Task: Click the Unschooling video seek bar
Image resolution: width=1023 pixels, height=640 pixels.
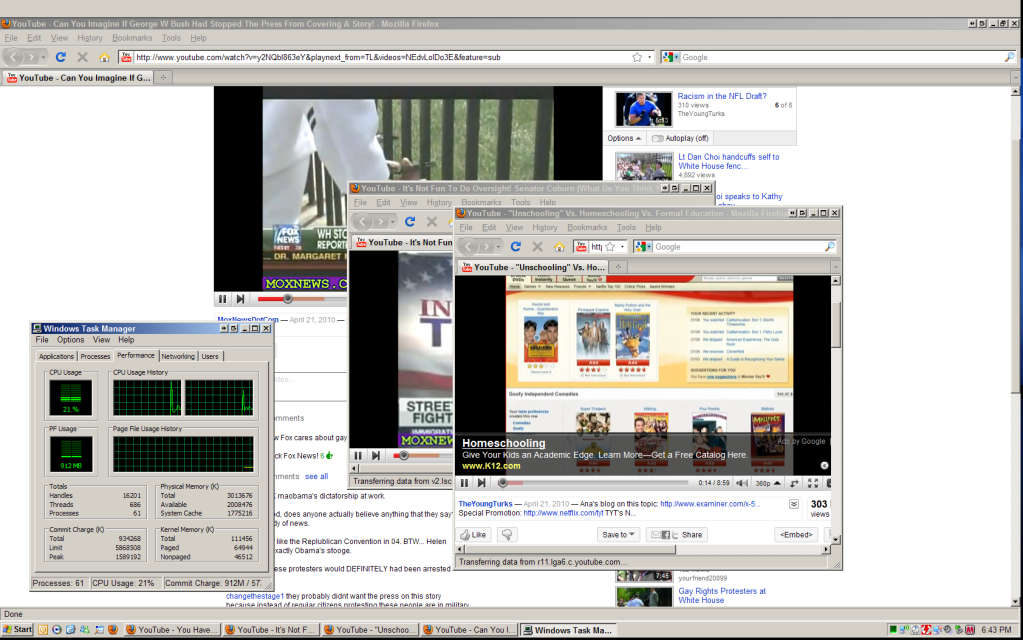Action: [594, 483]
